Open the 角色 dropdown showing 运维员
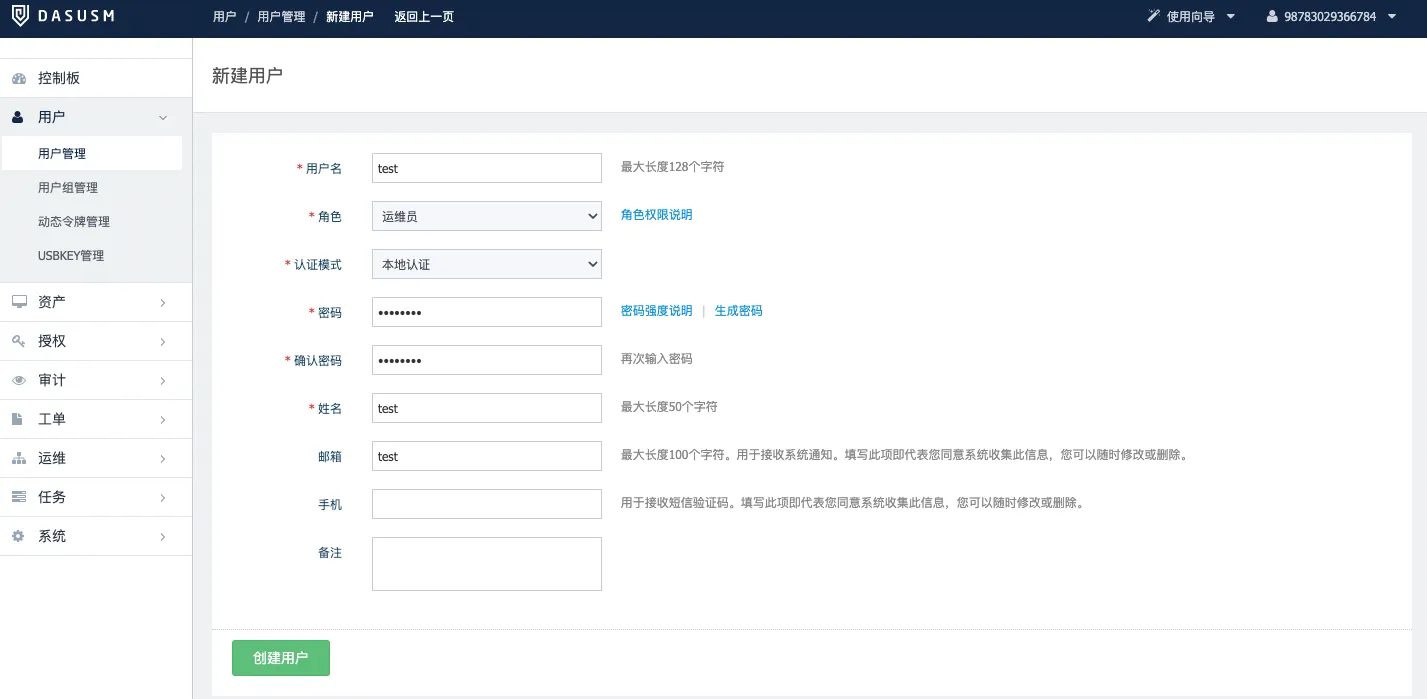This screenshot has height=699, width=1427. click(486, 215)
